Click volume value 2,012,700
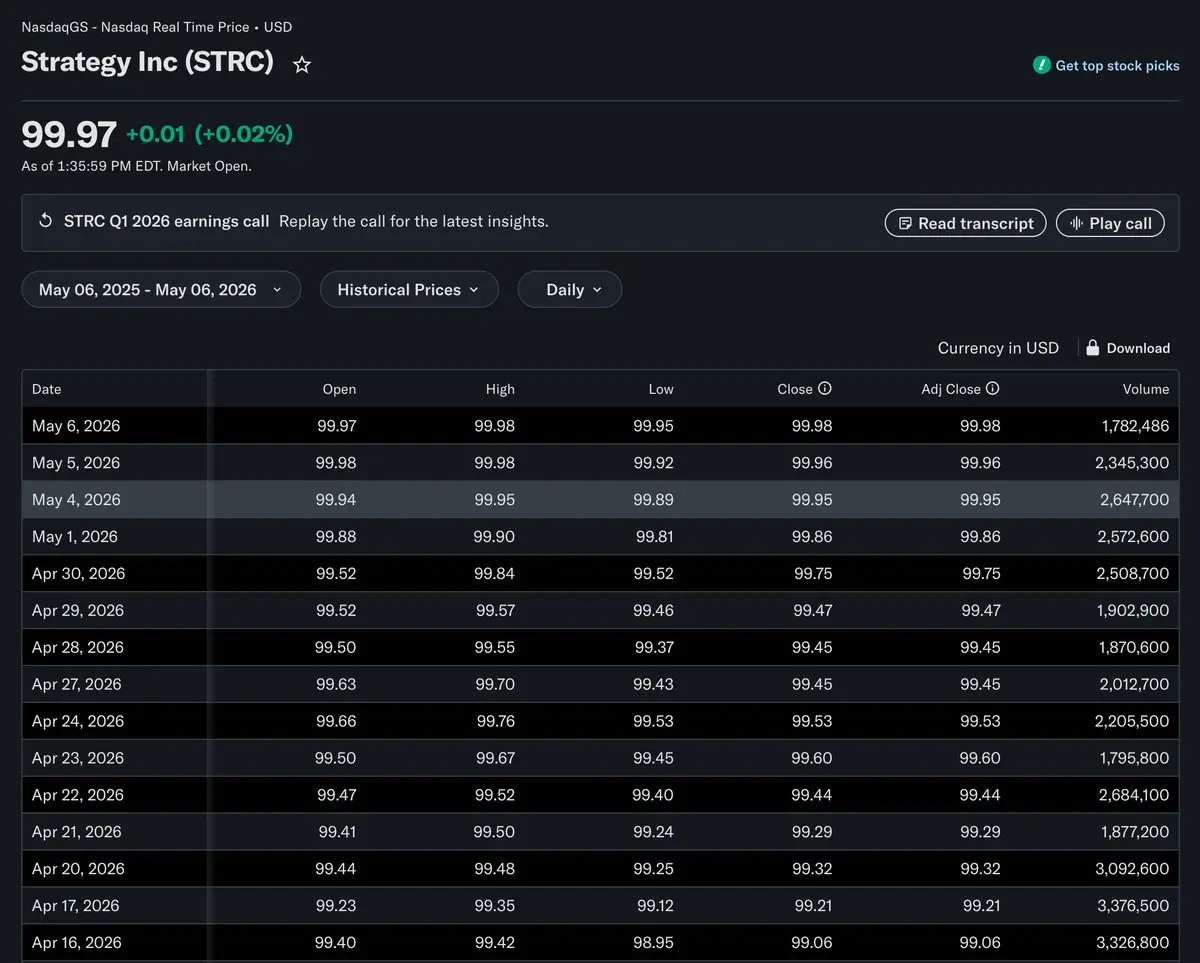Screen dimensions: 1200x963 (x=1132, y=685)
